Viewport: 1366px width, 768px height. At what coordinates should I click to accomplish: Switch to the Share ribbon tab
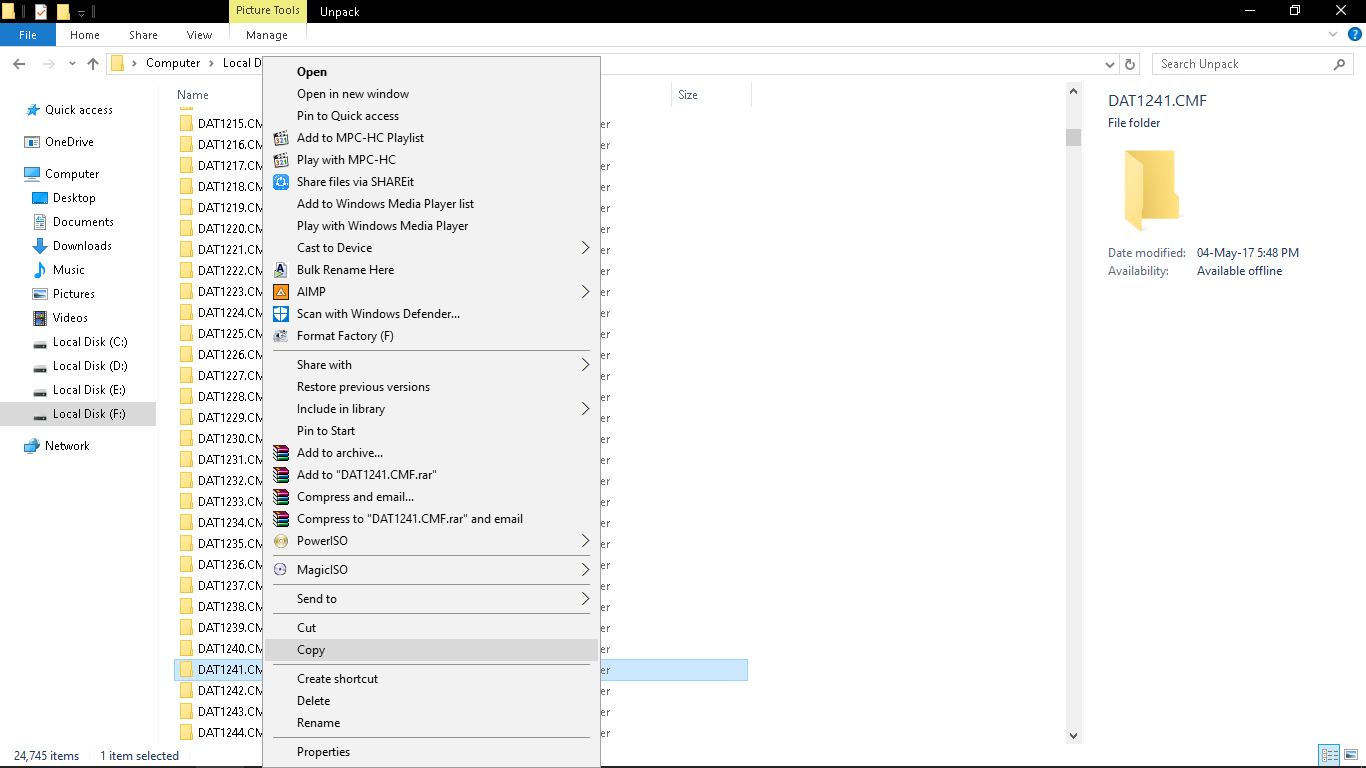click(x=143, y=35)
